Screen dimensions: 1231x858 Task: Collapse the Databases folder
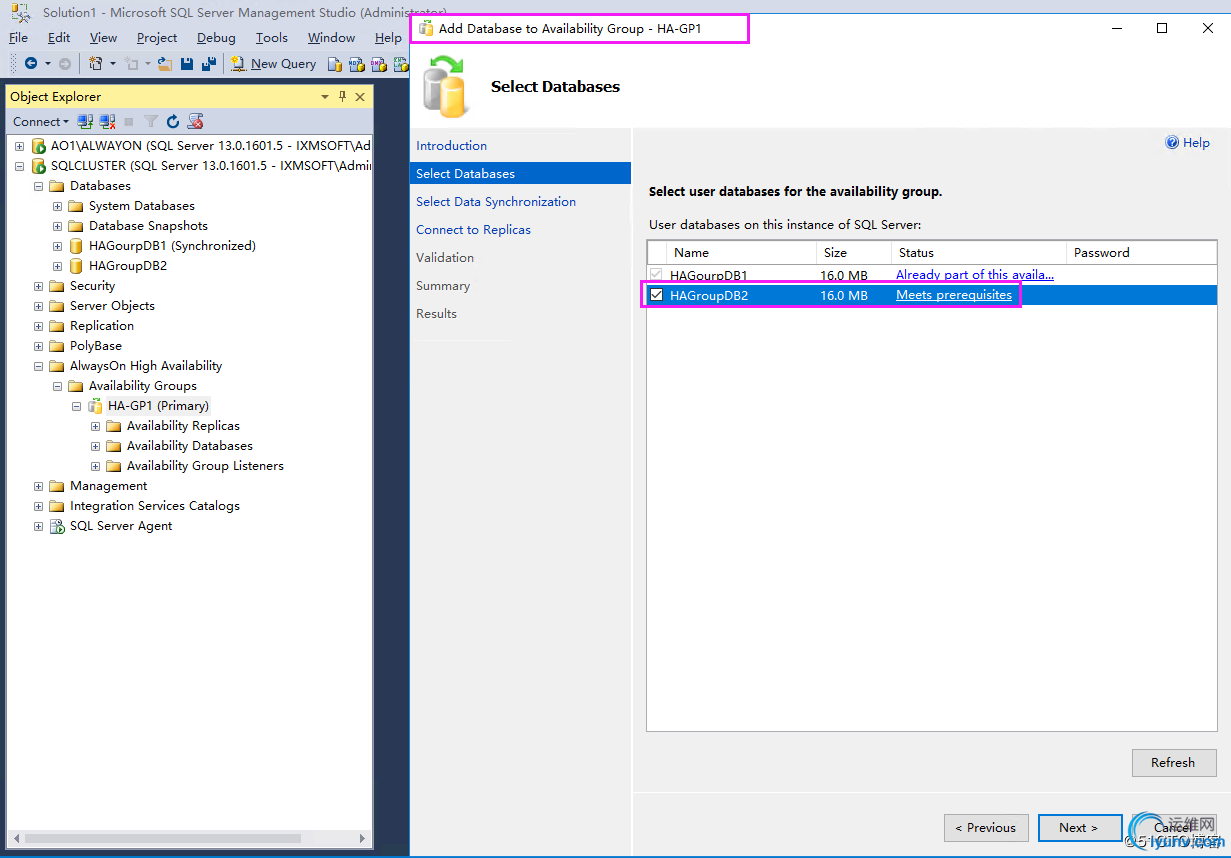point(38,186)
